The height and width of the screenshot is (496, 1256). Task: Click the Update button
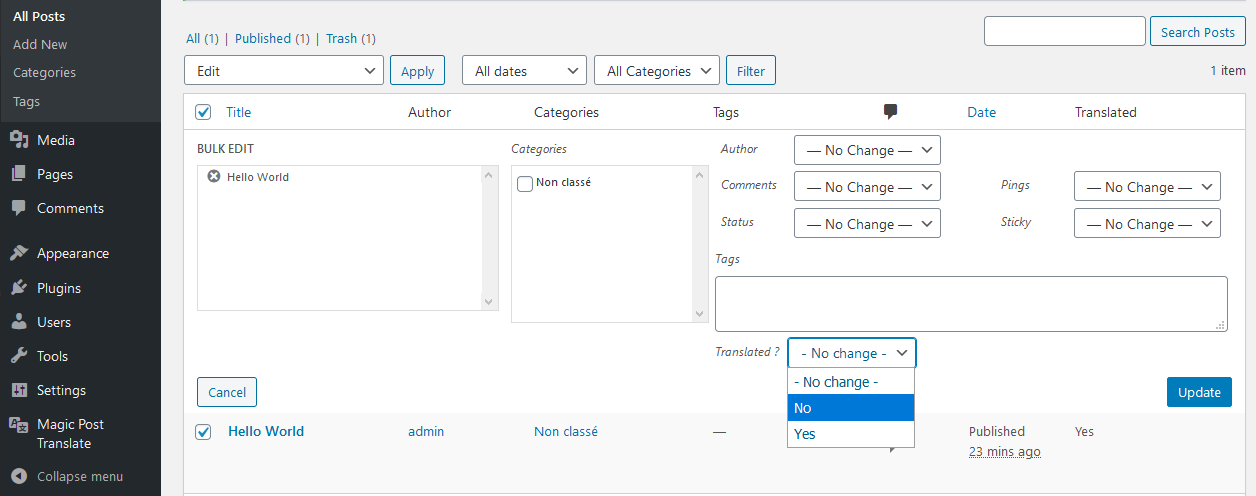click(x=1199, y=392)
